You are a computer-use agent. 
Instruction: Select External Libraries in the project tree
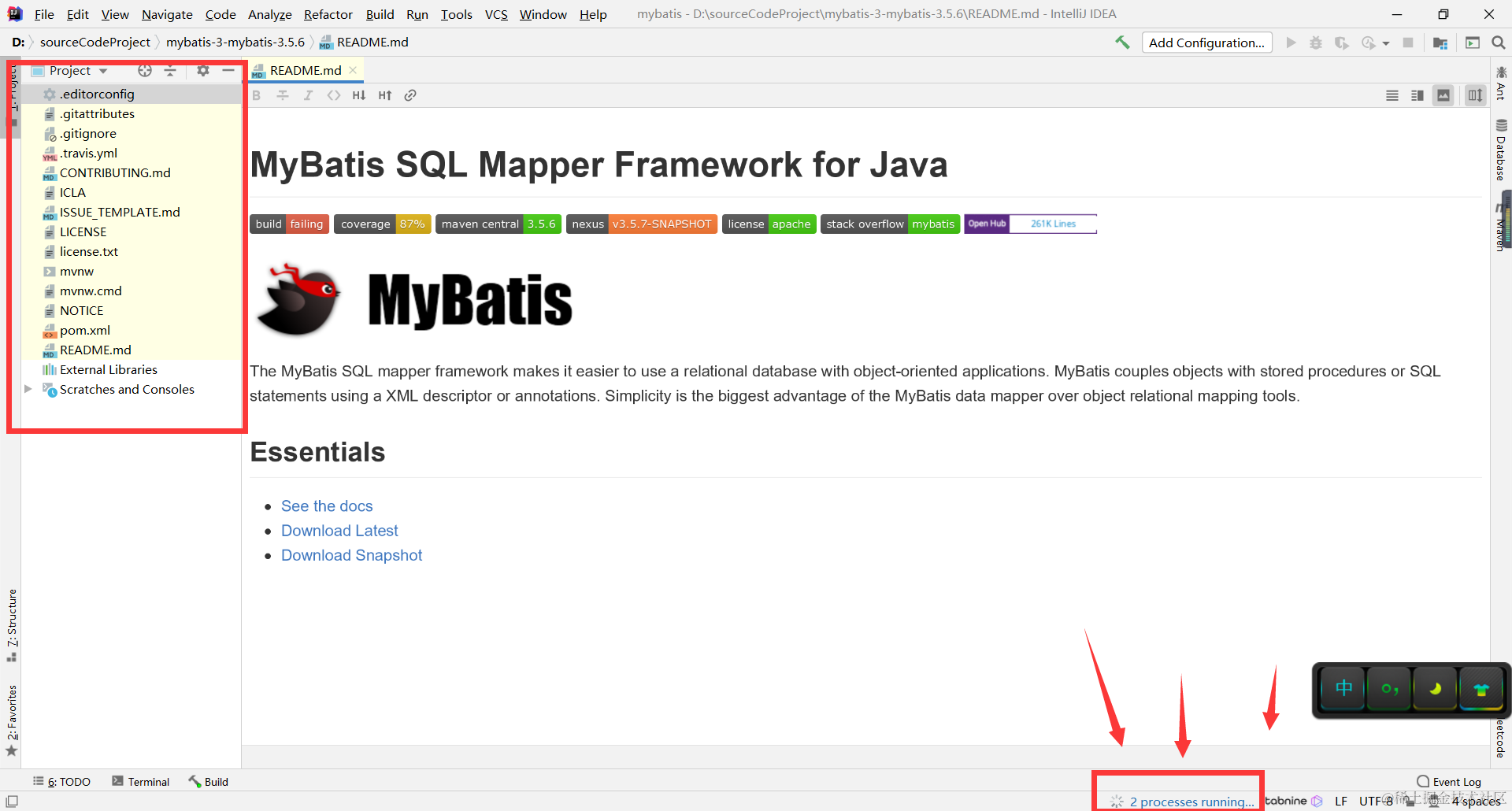click(x=109, y=369)
